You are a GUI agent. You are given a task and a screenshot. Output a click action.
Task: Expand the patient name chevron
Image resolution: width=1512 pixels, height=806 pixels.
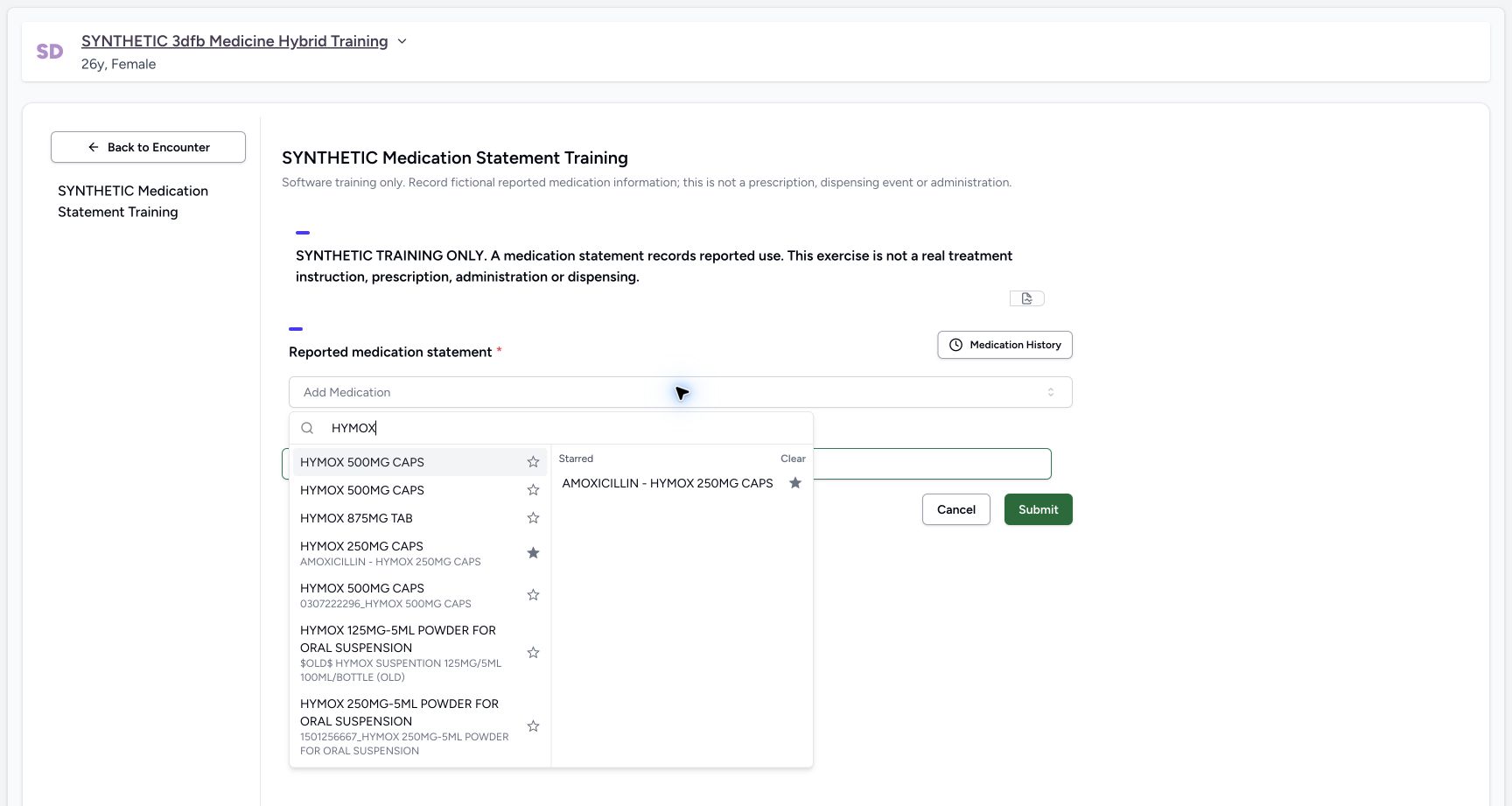(402, 41)
